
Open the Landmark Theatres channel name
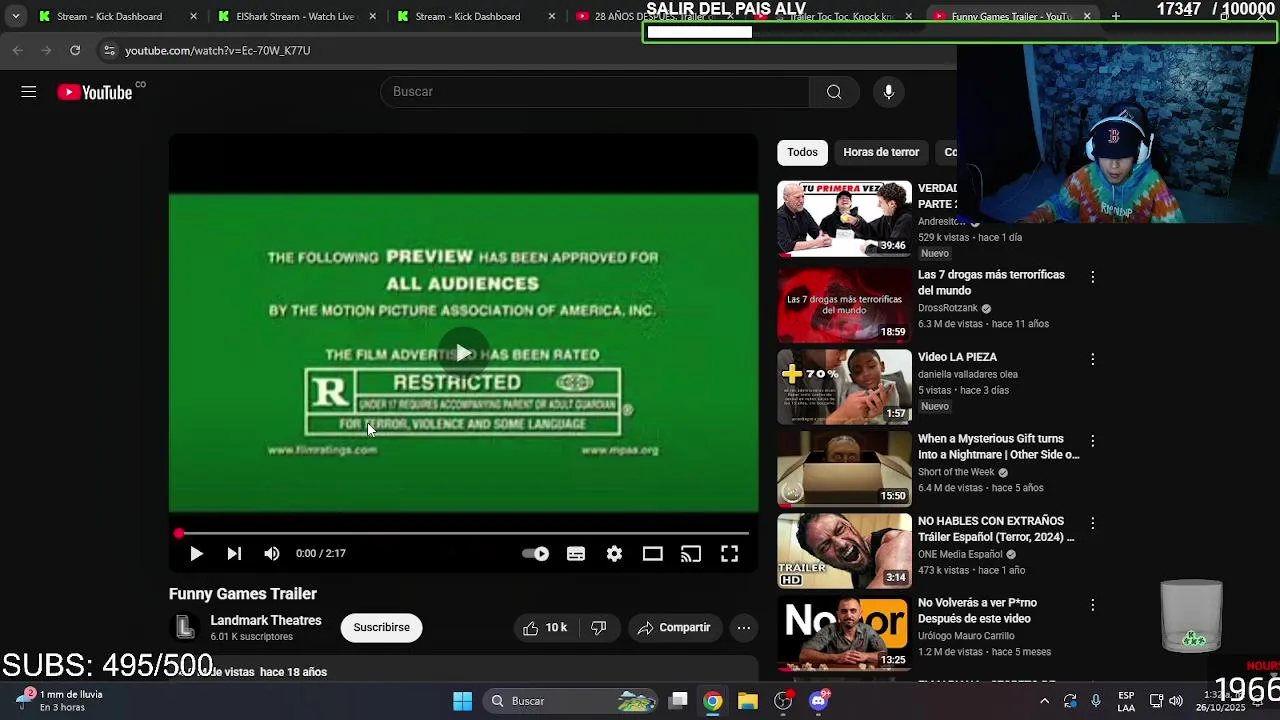tap(266, 620)
